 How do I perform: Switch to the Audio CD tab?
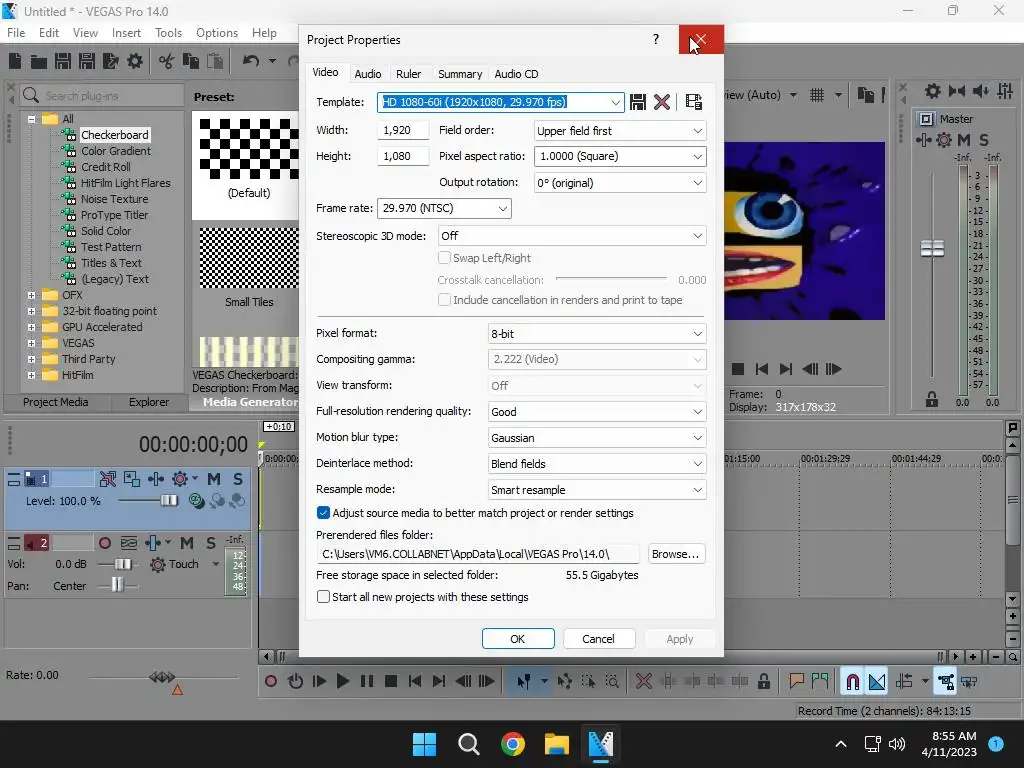pos(516,74)
